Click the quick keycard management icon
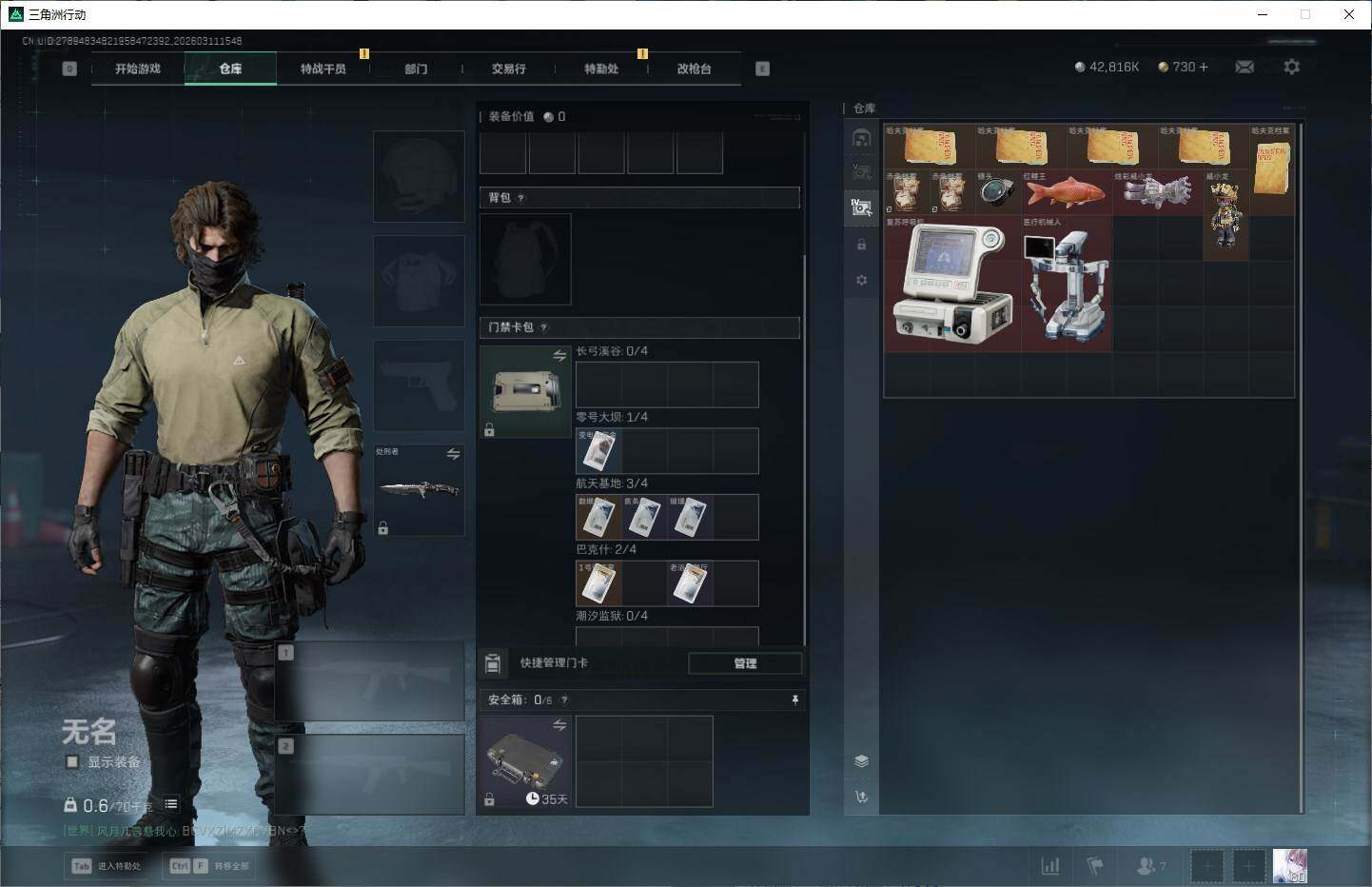 coord(493,663)
